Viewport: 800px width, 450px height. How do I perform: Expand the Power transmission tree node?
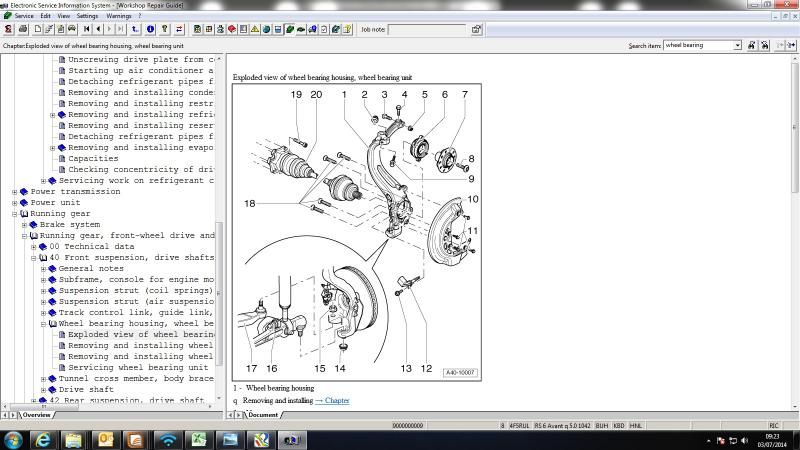pos(15,192)
